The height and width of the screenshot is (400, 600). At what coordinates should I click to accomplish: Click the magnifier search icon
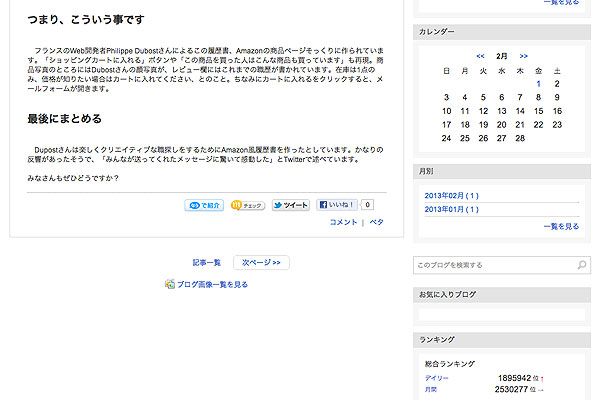tap(582, 265)
